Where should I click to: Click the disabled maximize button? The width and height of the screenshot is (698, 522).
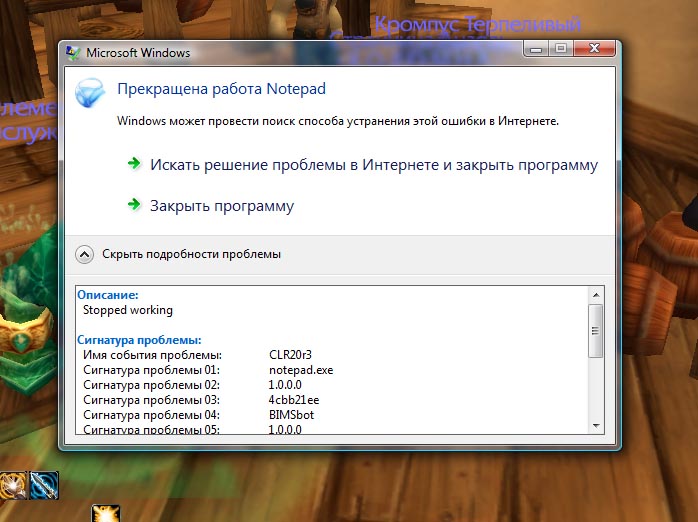tap(561, 49)
